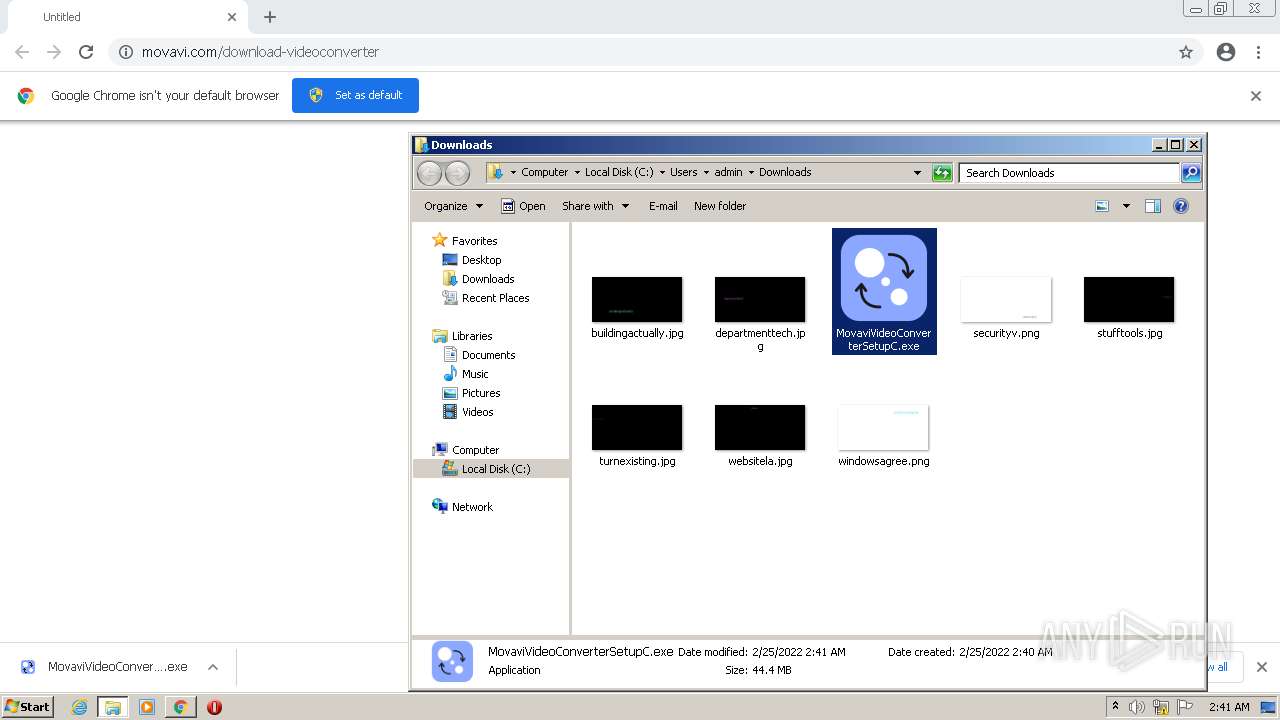Select Favorites in the navigation pane
Image resolution: width=1280 pixels, height=720 pixels.
pos(474,241)
